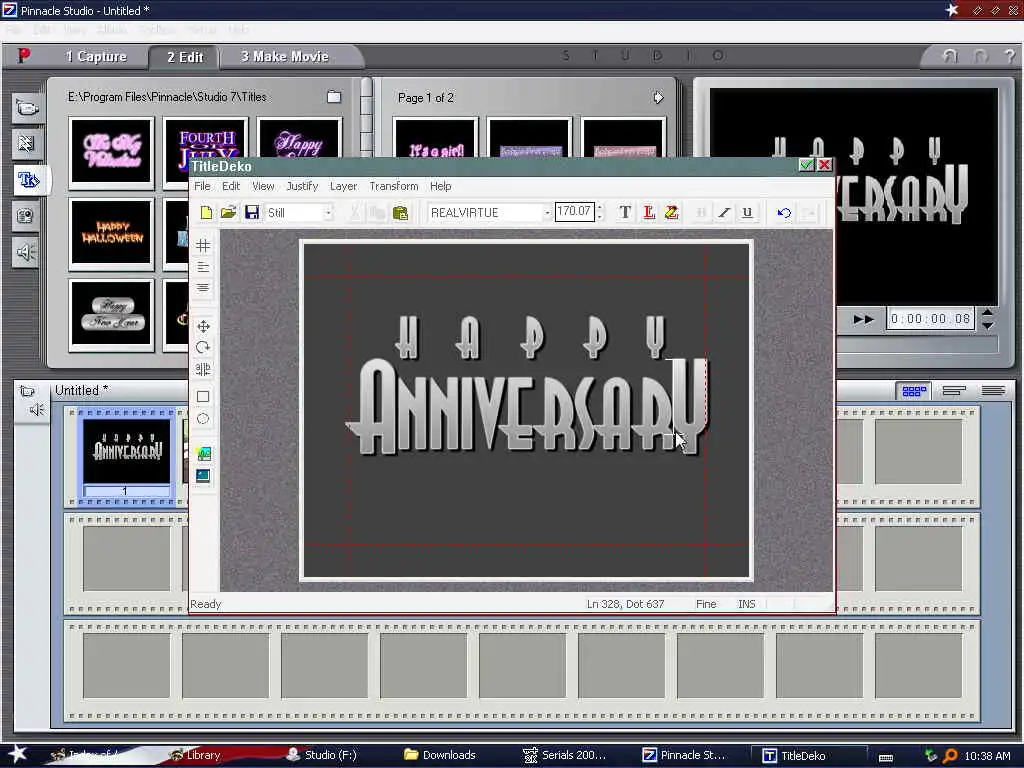The height and width of the screenshot is (768, 1024).
Task: Select the It's a girl title thumbnail
Action: tap(436, 139)
